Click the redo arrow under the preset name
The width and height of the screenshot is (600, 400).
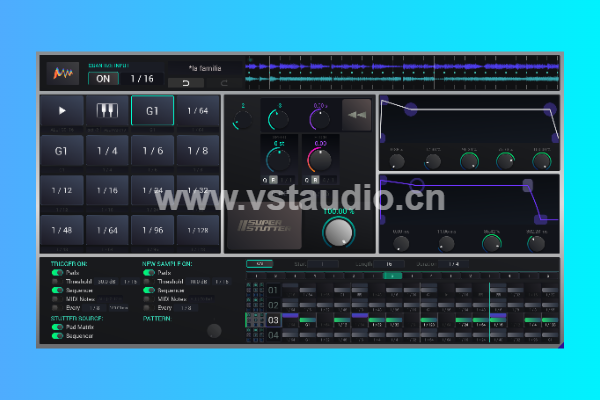[224, 83]
